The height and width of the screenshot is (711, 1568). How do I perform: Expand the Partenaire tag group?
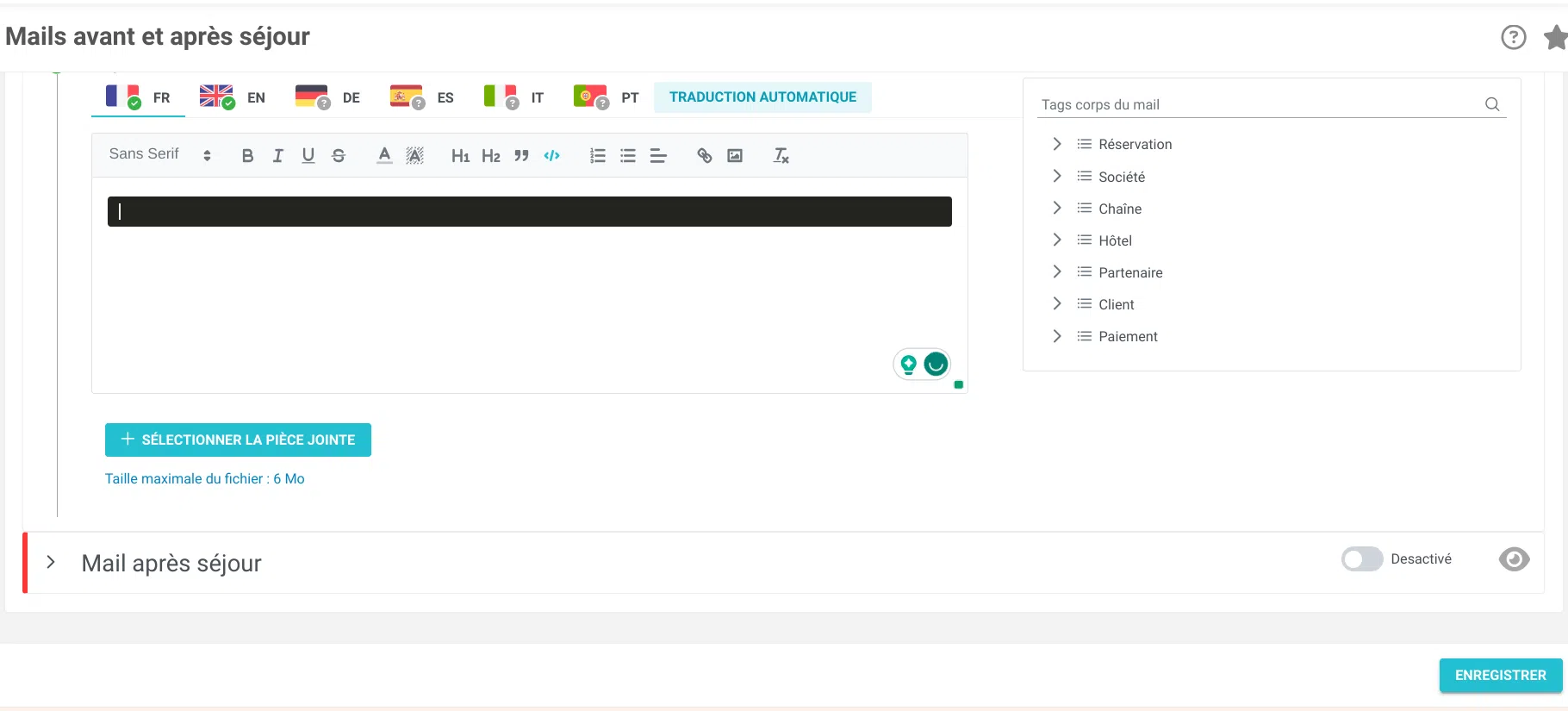click(x=1057, y=271)
